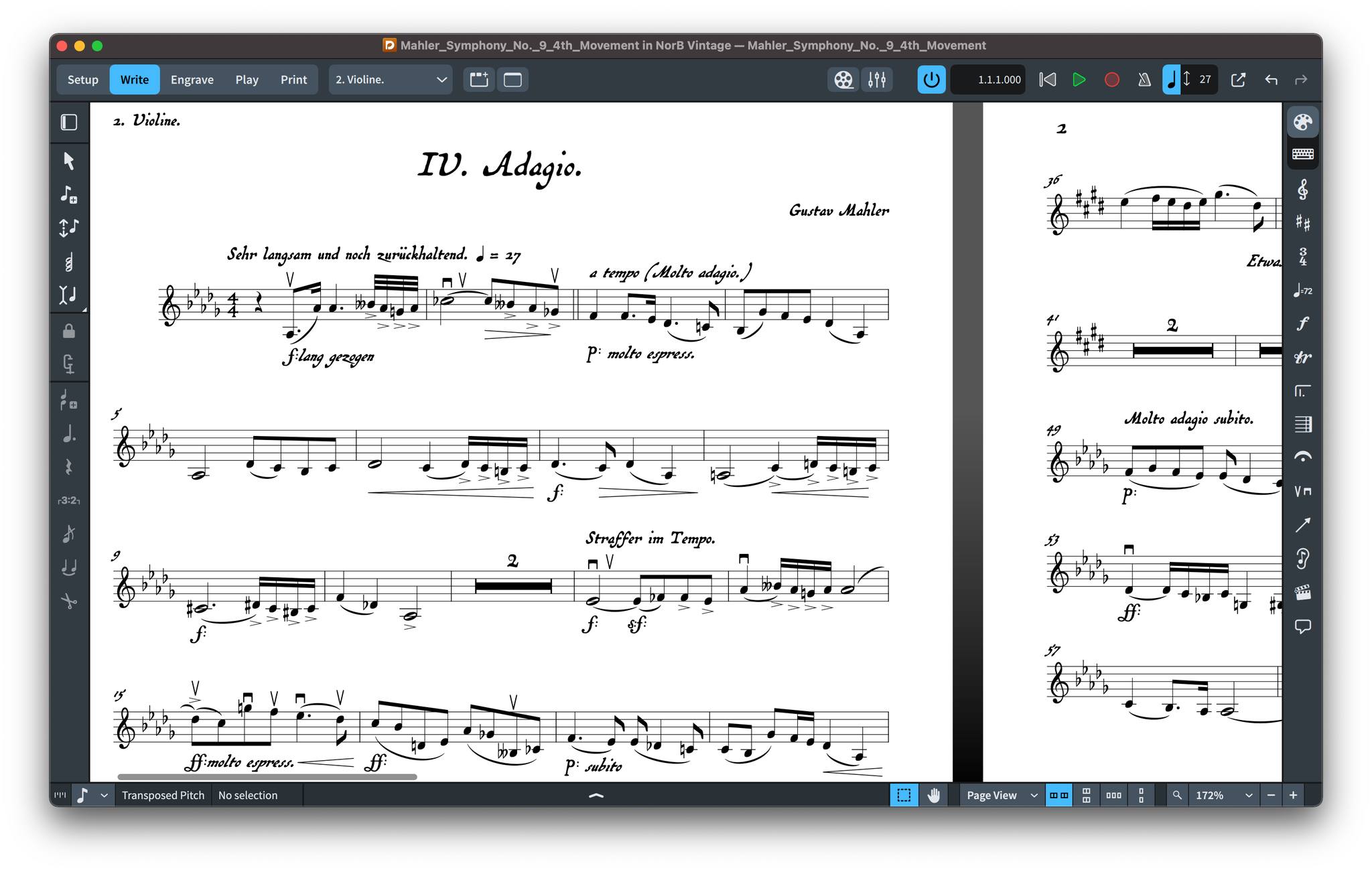Open the mixer icon
1372x872 pixels.
coord(877,80)
